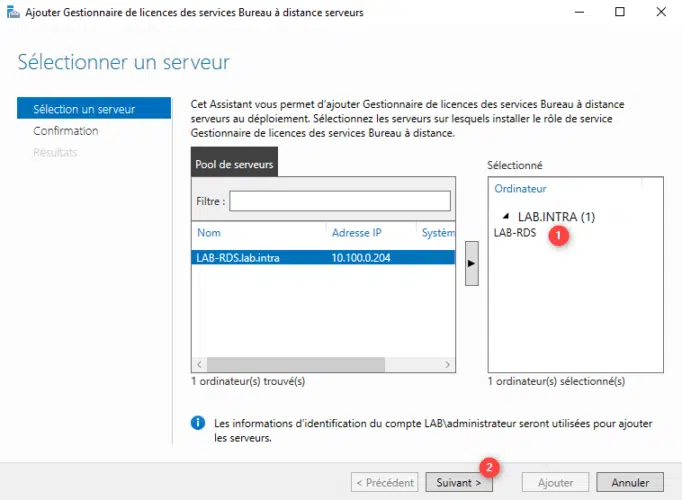Select the LAB-RDS.lab.intra row
Image resolution: width=682 pixels, height=500 pixels.
tap(323, 258)
